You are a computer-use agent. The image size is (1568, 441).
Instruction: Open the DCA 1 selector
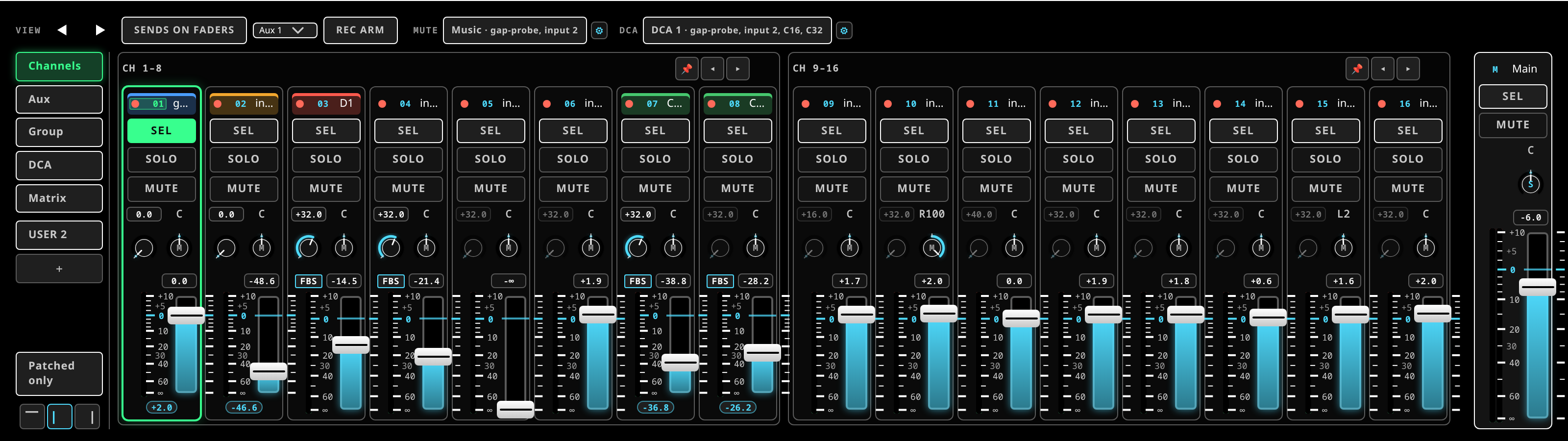tap(737, 30)
